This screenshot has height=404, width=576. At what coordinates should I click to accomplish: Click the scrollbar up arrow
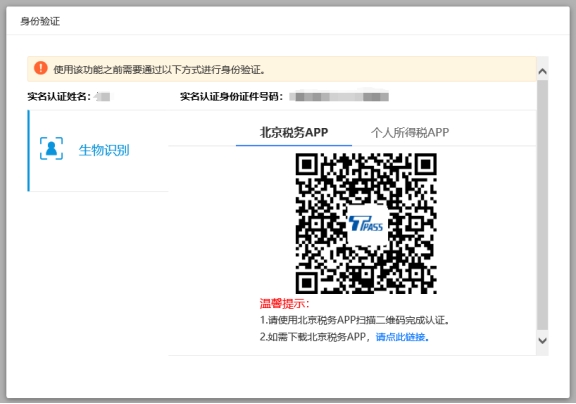coord(542,71)
